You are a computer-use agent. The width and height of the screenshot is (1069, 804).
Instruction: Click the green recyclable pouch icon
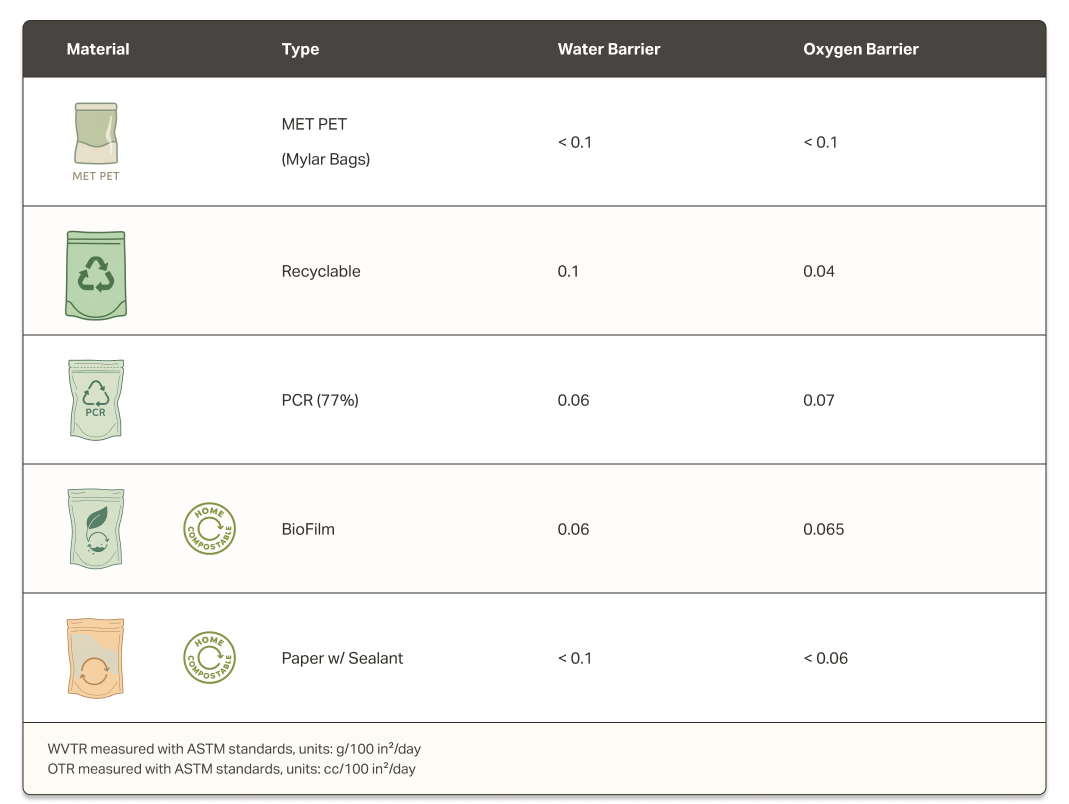pos(96,275)
